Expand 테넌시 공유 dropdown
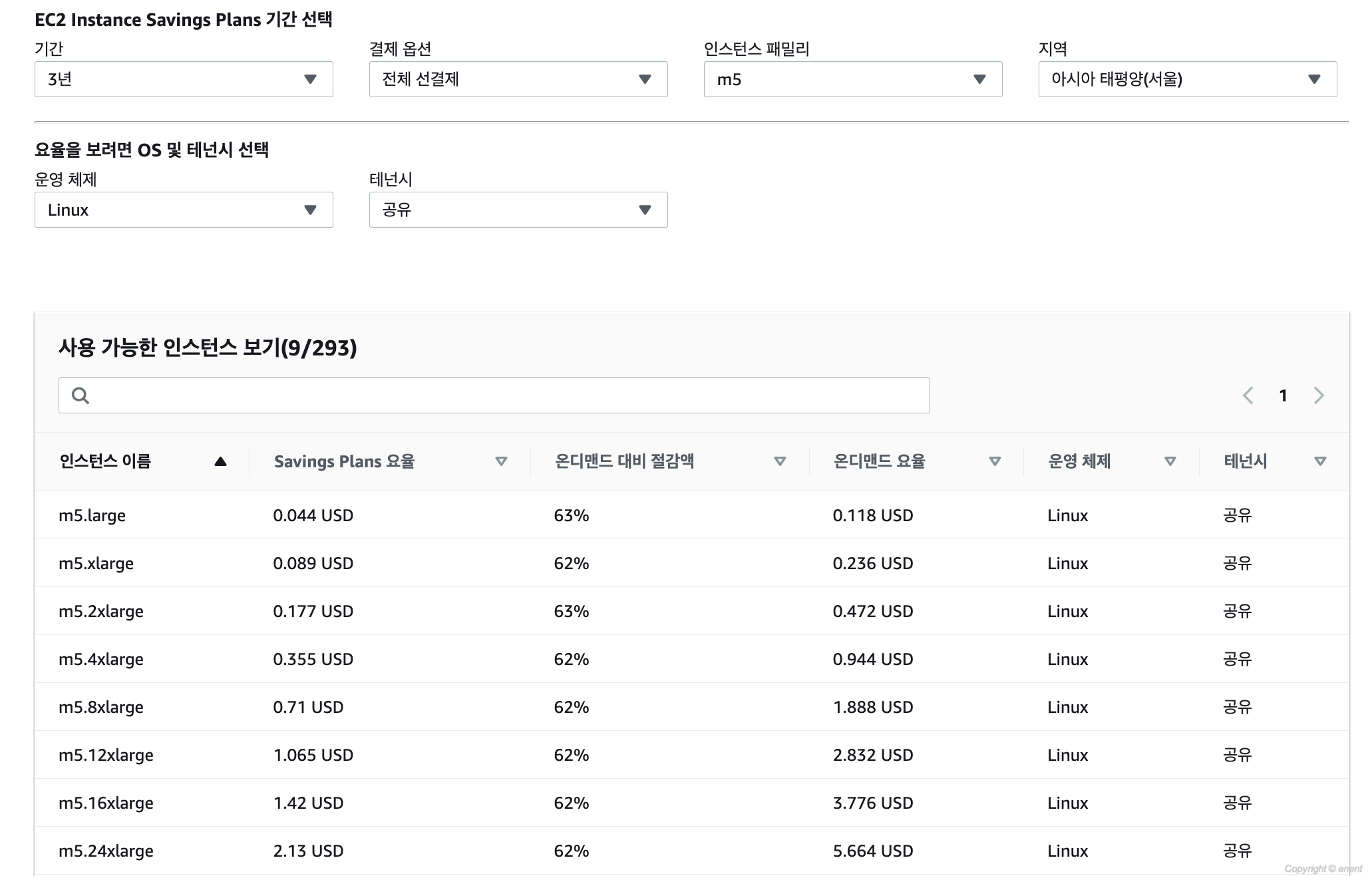This screenshot has height=876, width=1372. point(518,210)
